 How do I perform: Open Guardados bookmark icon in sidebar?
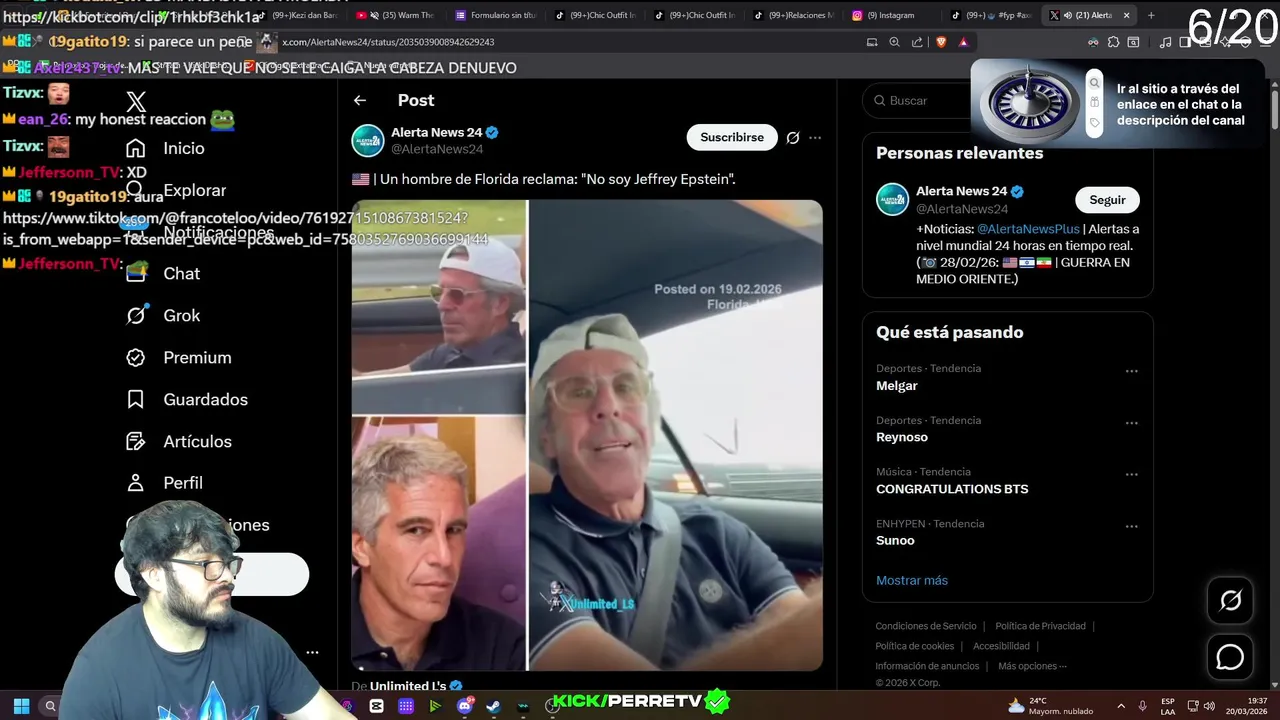[136, 399]
